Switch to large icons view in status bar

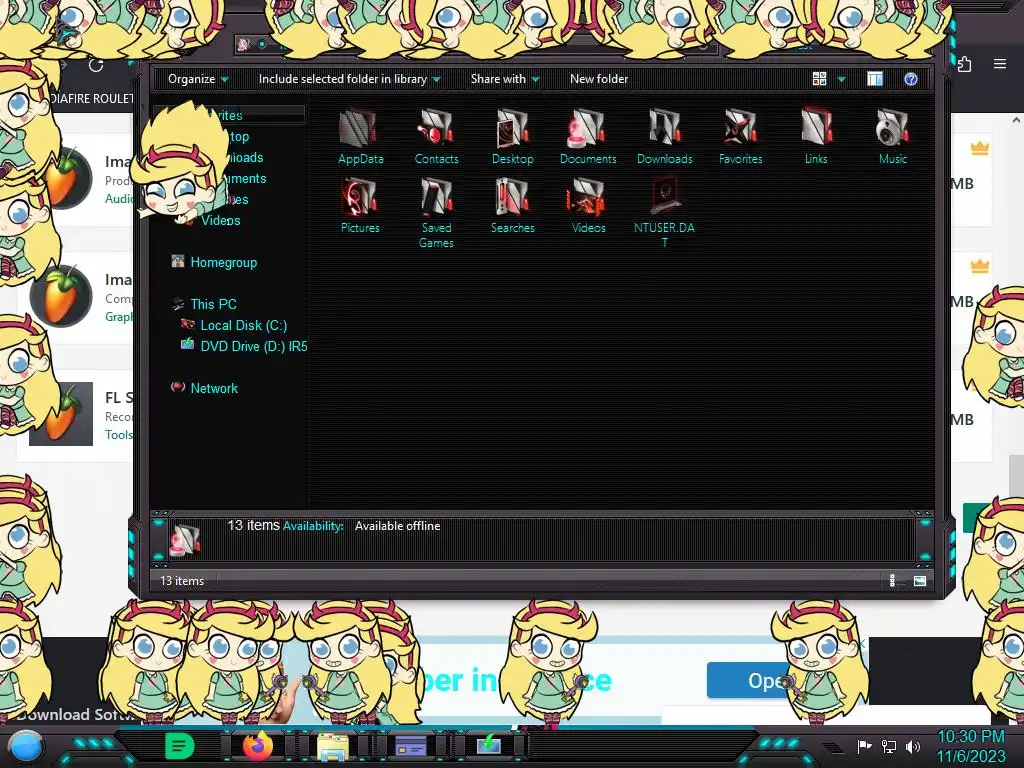(x=920, y=581)
